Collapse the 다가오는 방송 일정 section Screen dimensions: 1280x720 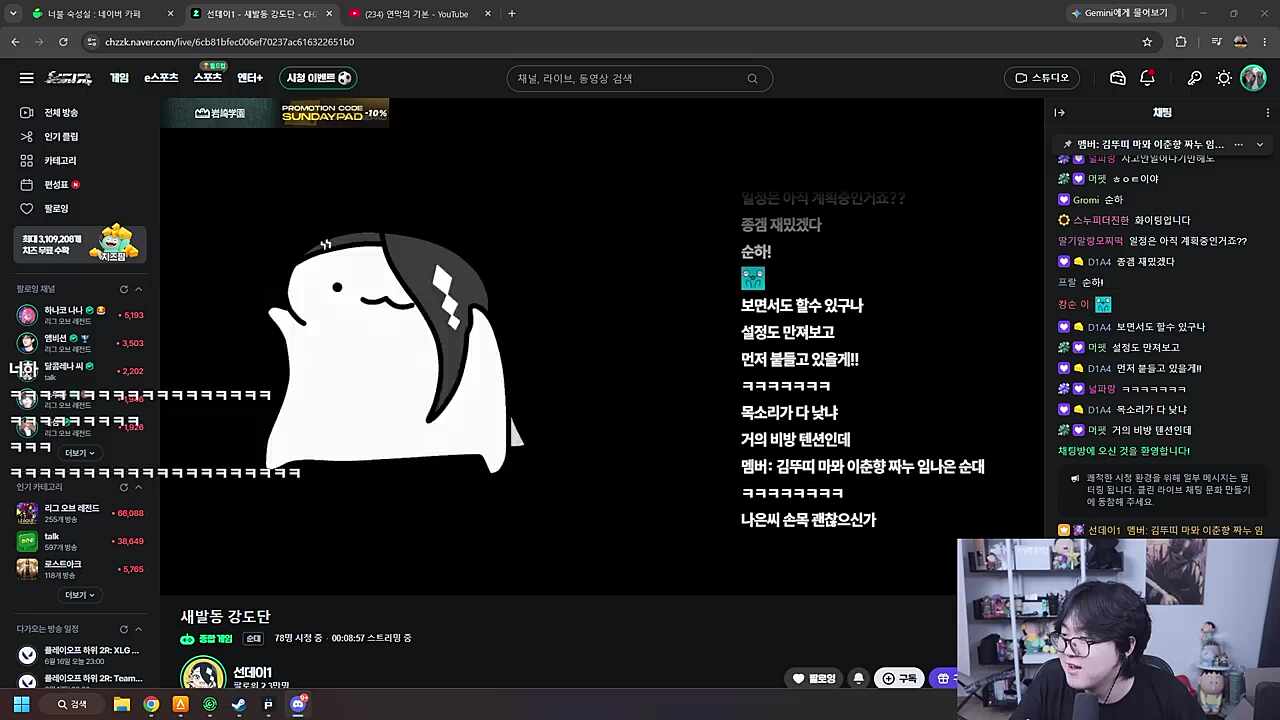coord(138,629)
